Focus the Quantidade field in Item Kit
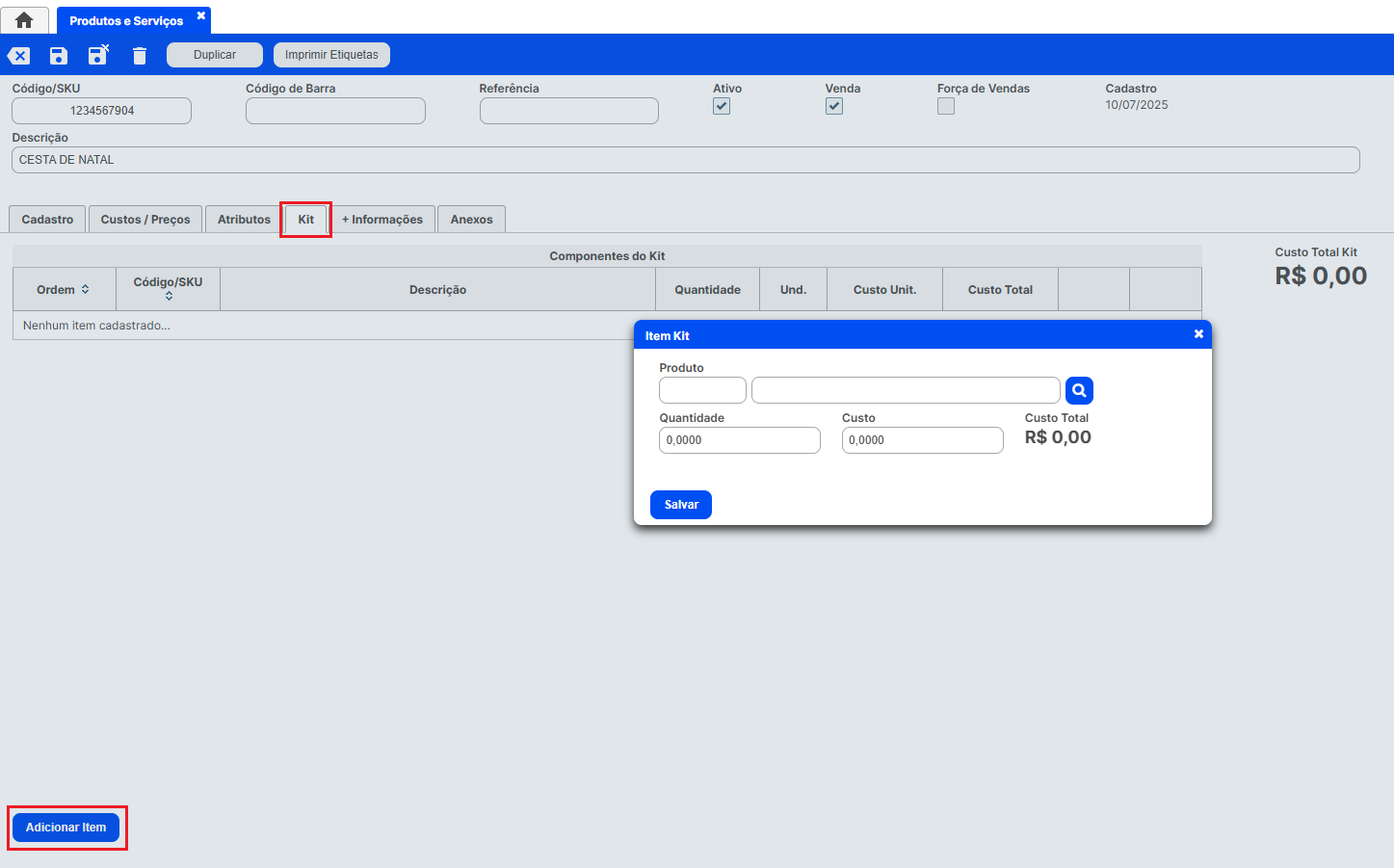Image resolution: width=1394 pixels, height=868 pixels. [x=739, y=440]
